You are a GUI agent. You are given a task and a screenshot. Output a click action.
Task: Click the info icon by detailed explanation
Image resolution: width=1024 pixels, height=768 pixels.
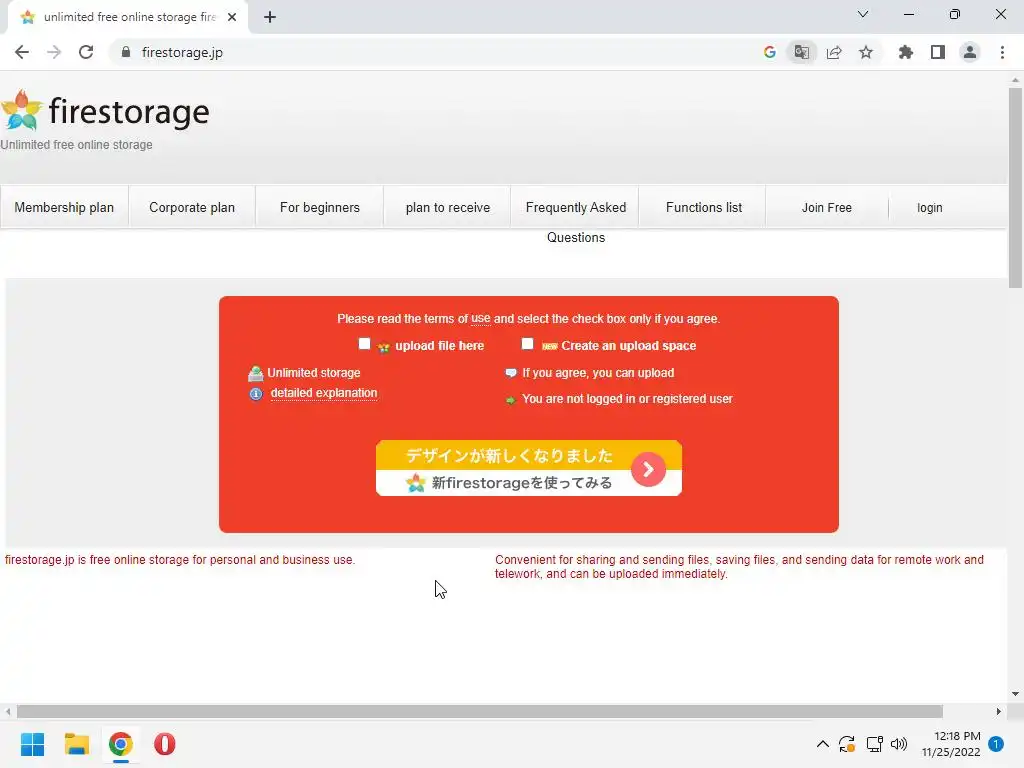[x=256, y=394]
